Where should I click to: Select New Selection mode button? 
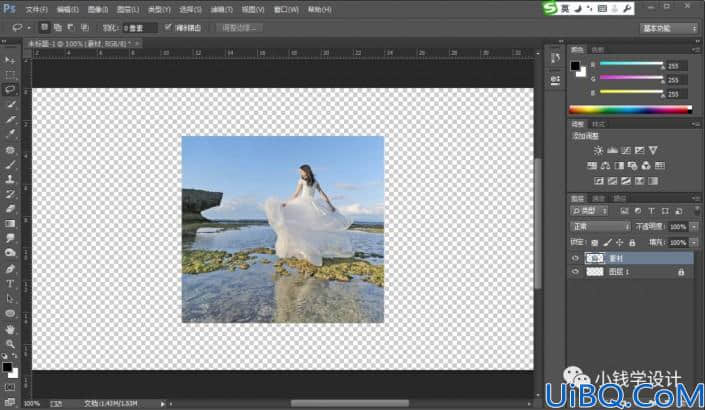pos(45,27)
